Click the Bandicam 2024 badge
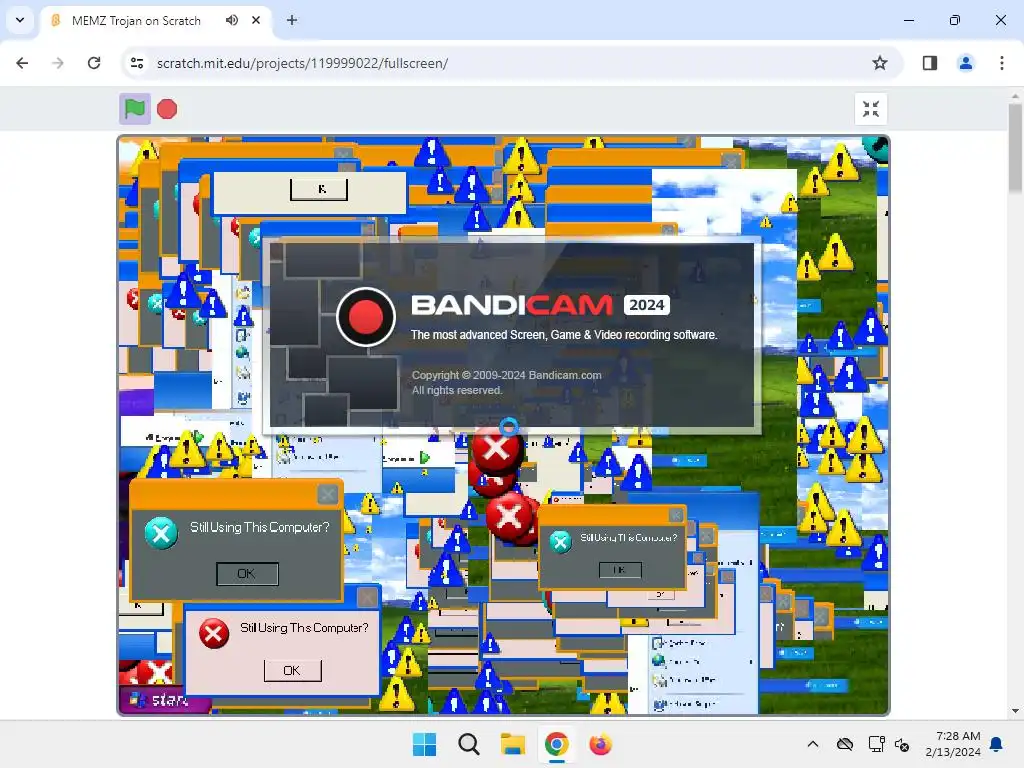The image size is (1024, 768). click(x=647, y=305)
